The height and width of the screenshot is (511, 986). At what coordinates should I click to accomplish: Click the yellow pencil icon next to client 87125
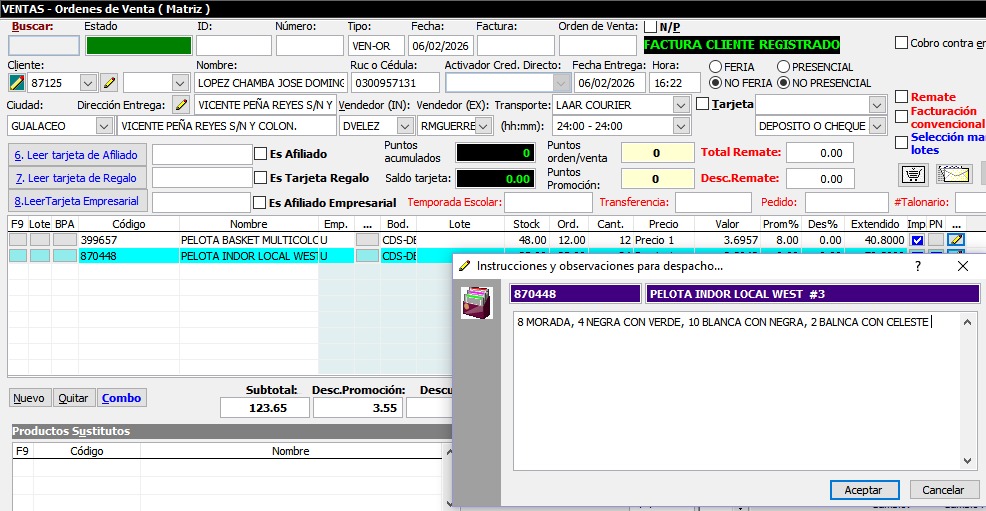point(109,82)
